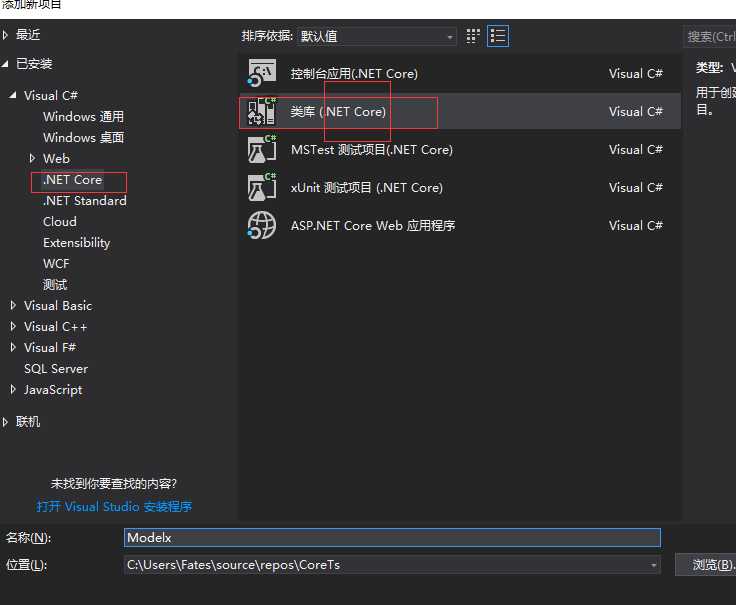Switch to small icons grid view

coord(473,36)
